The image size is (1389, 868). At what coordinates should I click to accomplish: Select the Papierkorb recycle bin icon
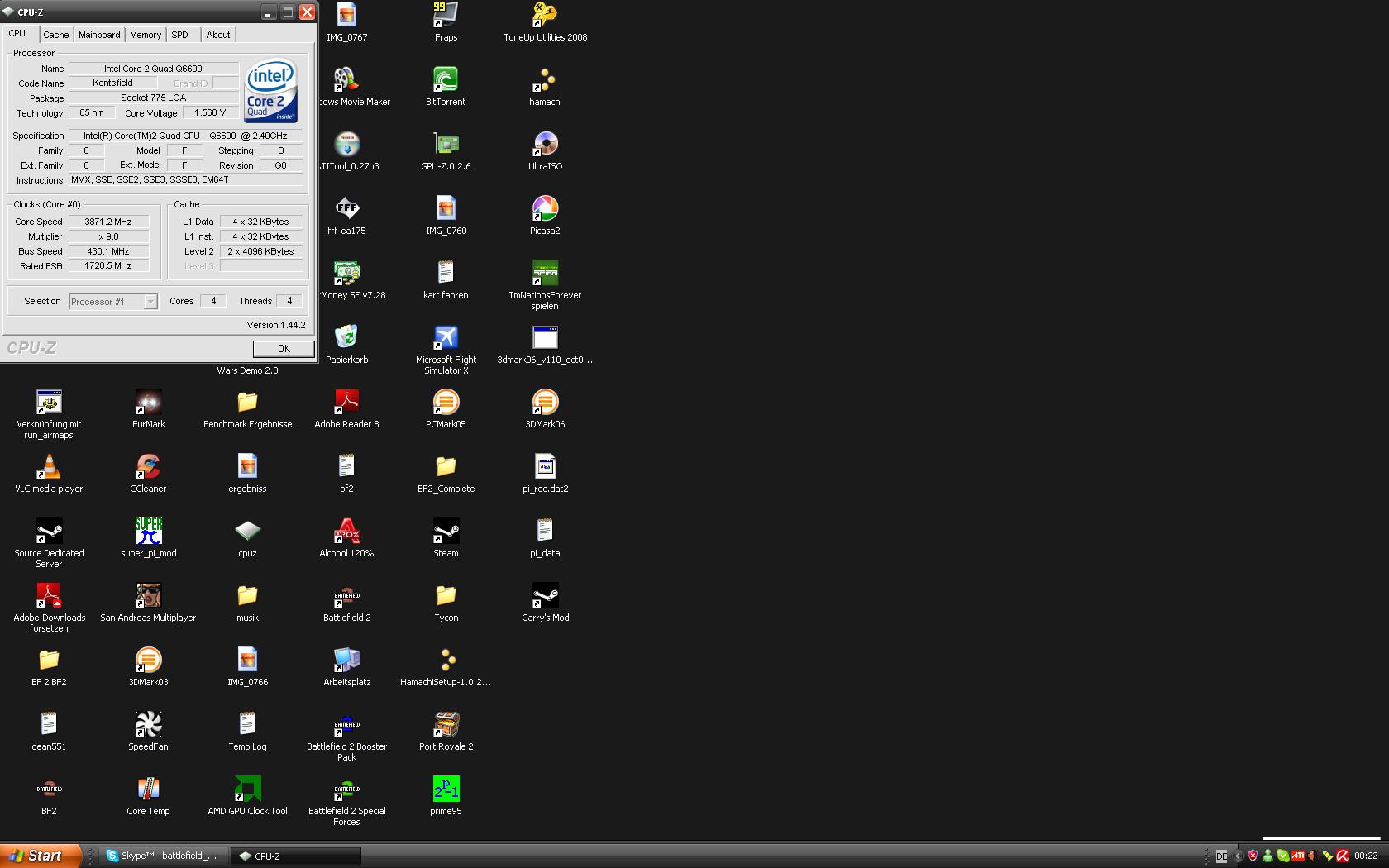pos(346,345)
